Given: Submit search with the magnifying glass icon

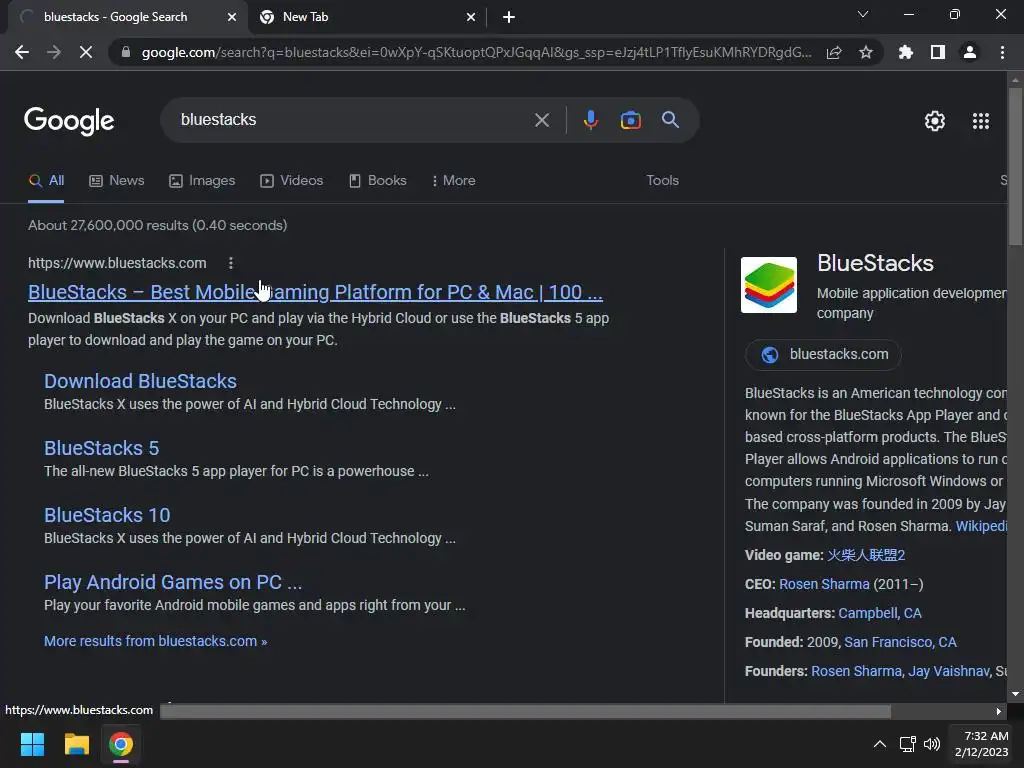Looking at the screenshot, I should [x=671, y=120].
